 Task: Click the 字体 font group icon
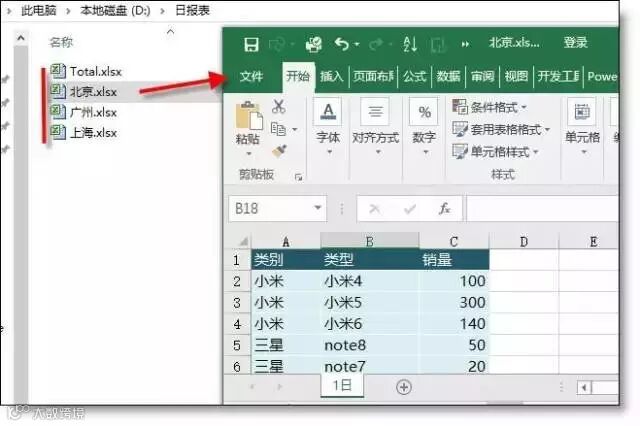click(x=328, y=111)
